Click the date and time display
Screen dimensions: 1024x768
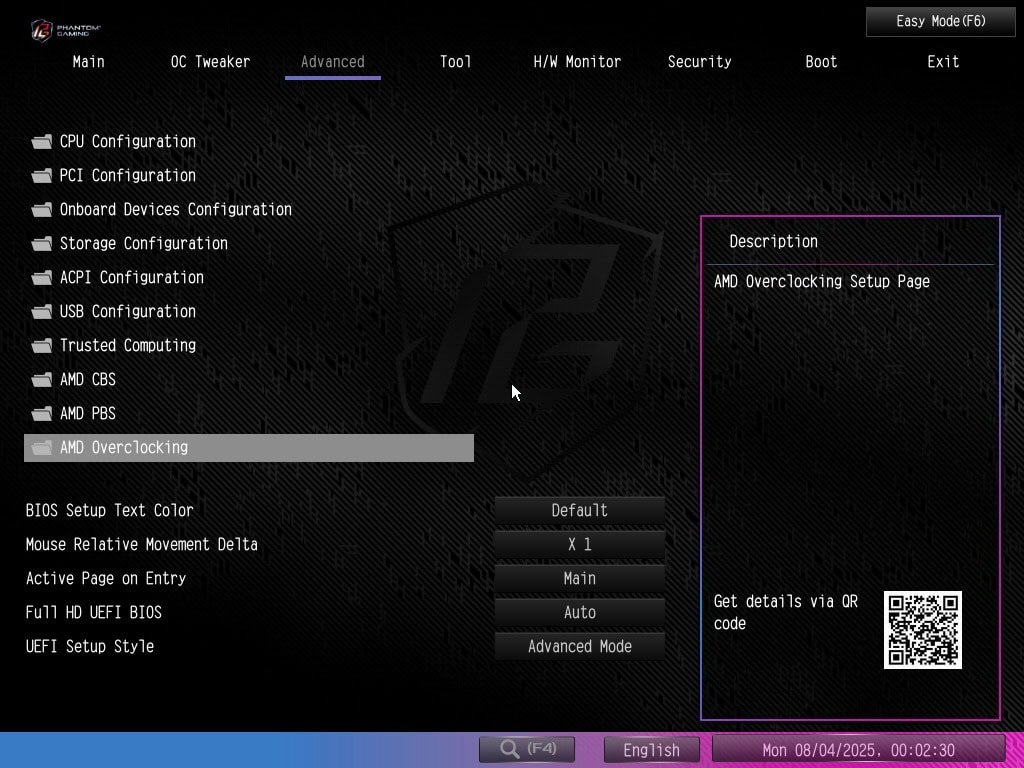(858, 750)
